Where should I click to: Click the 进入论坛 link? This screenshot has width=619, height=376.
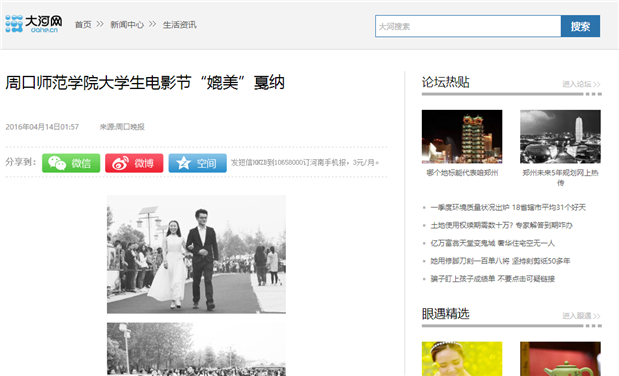tap(581, 84)
